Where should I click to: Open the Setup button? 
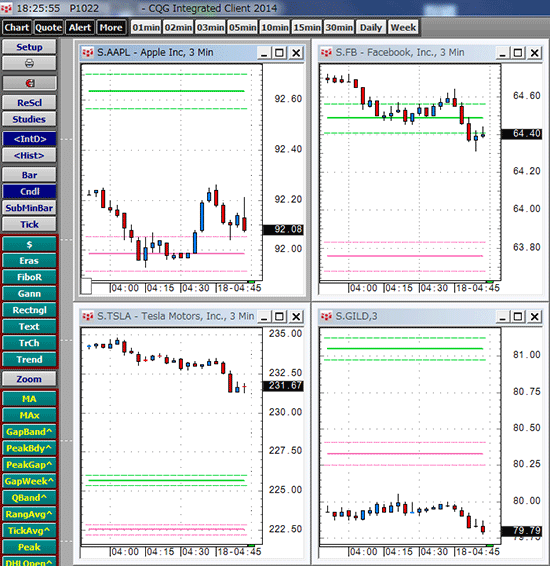click(x=29, y=47)
